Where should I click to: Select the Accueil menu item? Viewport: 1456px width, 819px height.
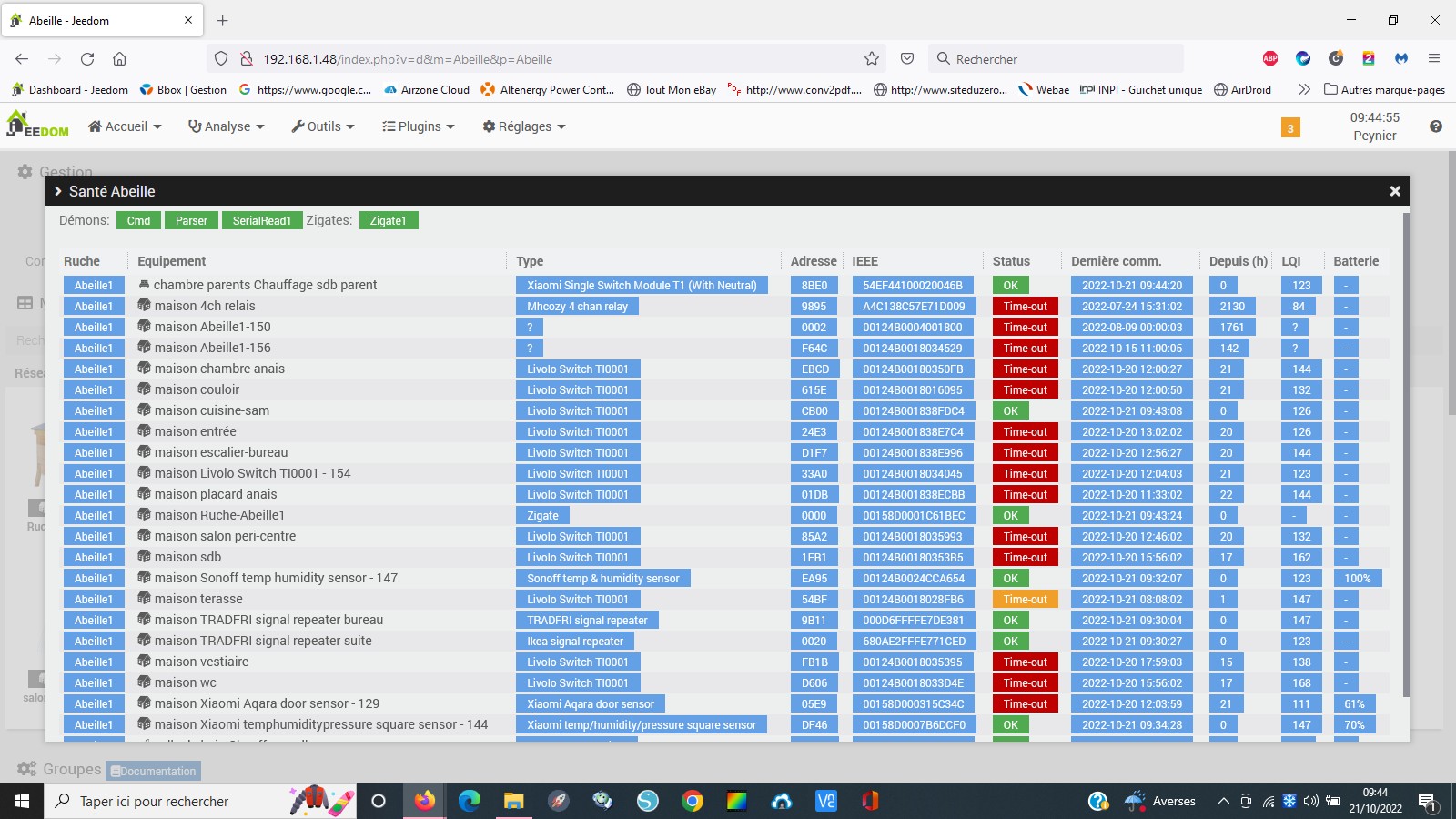[x=124, y=126]
